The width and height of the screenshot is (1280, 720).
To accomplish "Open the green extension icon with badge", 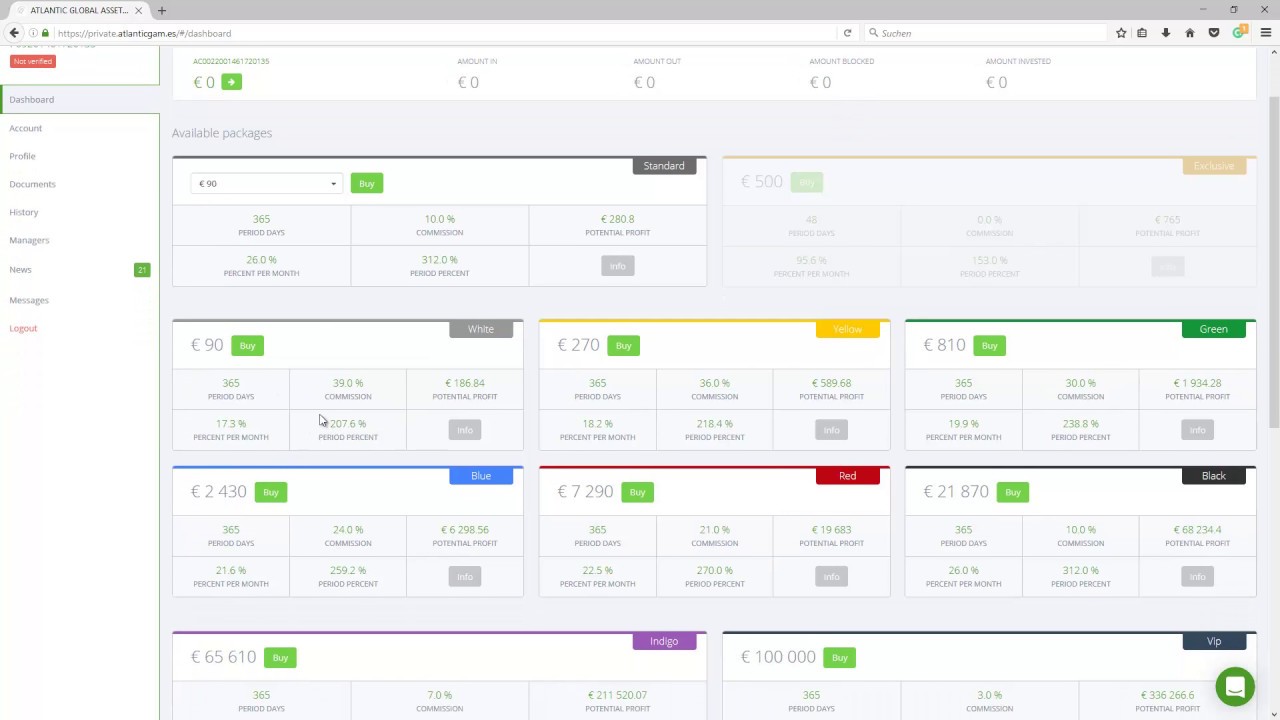I will coord(1239,33).
